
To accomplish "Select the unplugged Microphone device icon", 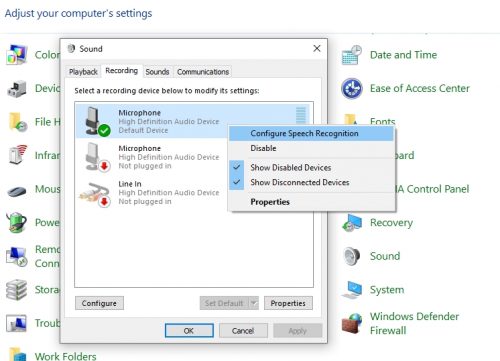I will (97, 157).
